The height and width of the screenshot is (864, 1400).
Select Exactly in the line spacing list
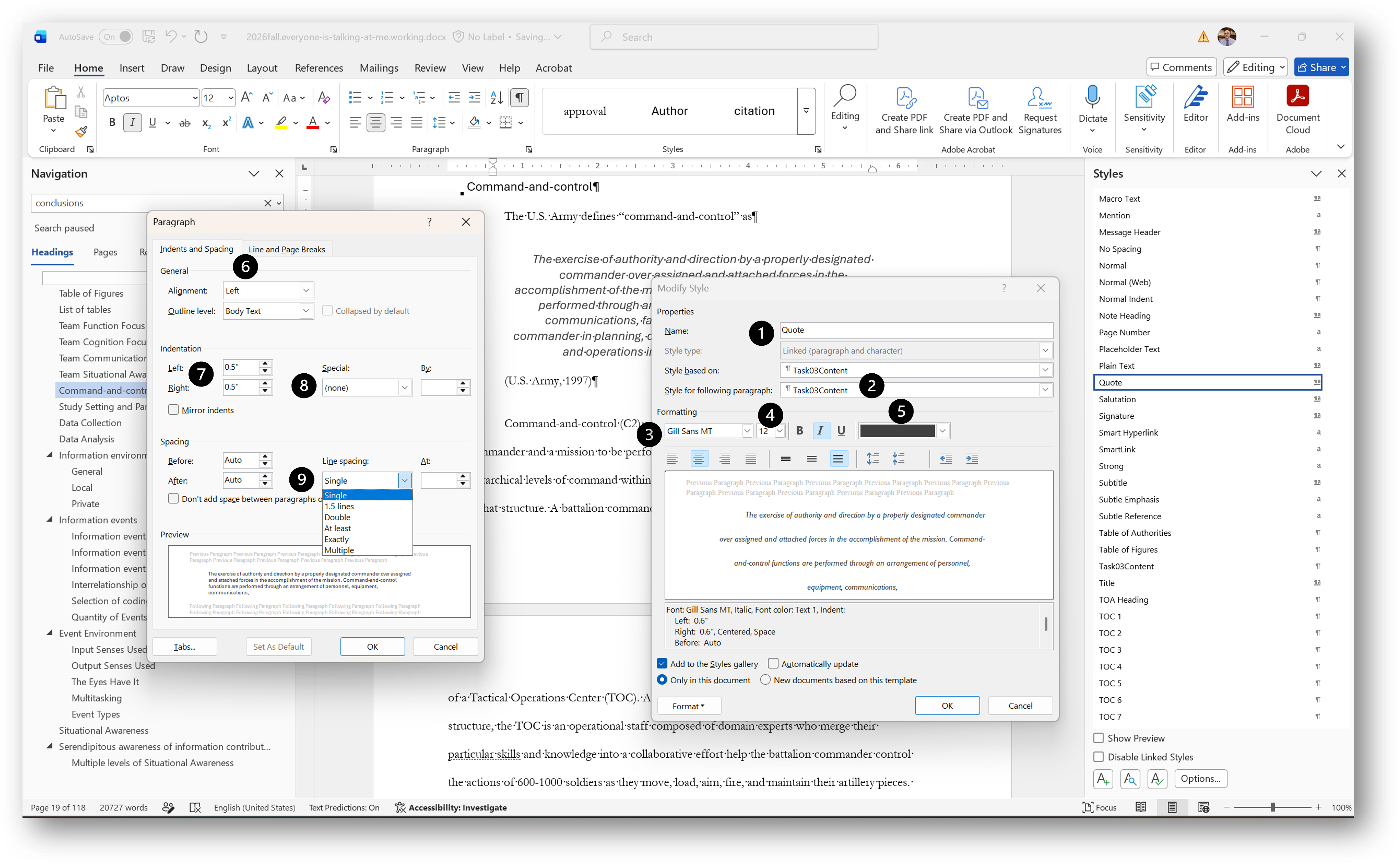coord(337,539)
